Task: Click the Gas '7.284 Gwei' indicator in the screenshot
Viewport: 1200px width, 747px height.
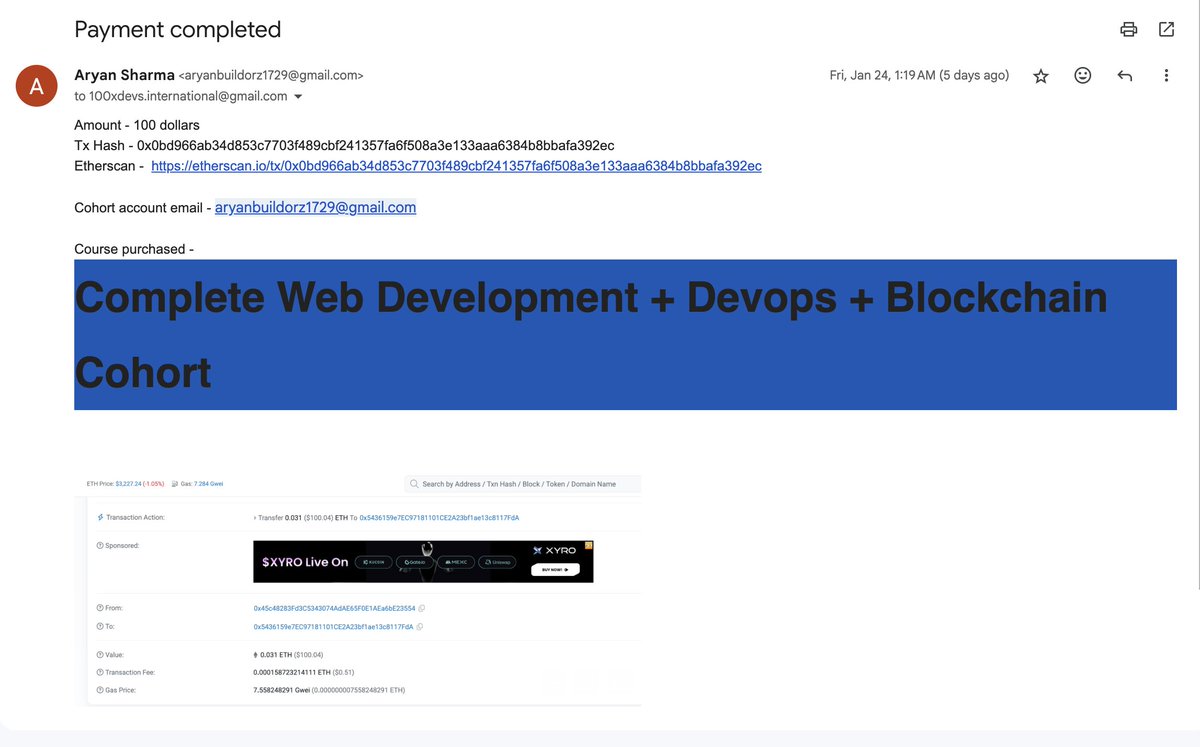Action: click(202, 484)
